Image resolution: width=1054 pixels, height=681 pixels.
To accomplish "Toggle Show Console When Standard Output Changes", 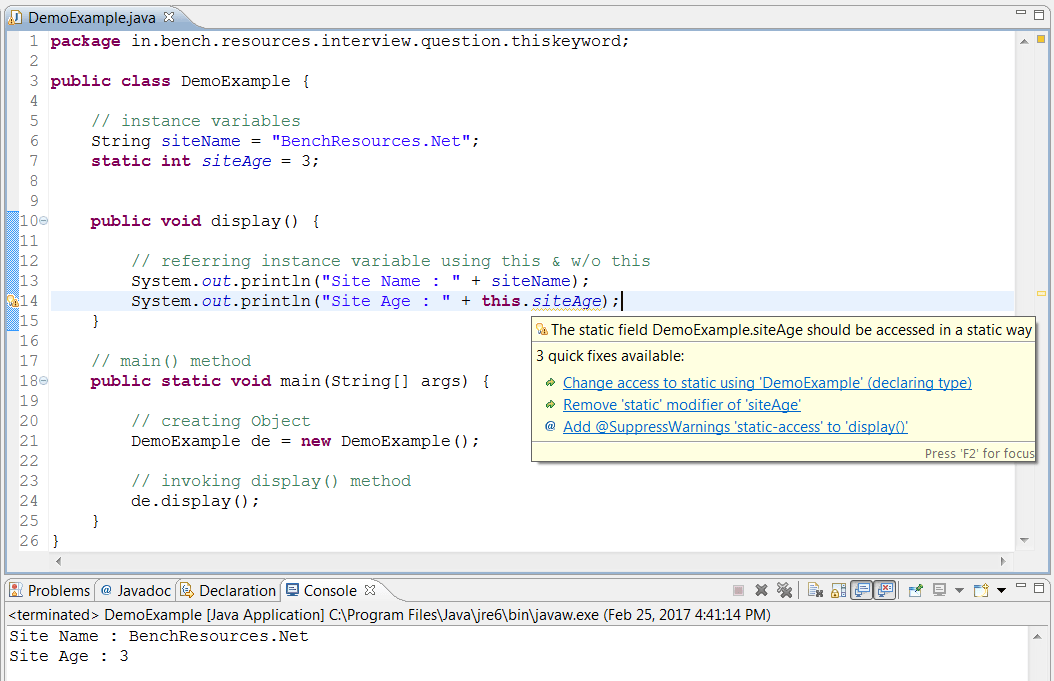I will (860, 589).
